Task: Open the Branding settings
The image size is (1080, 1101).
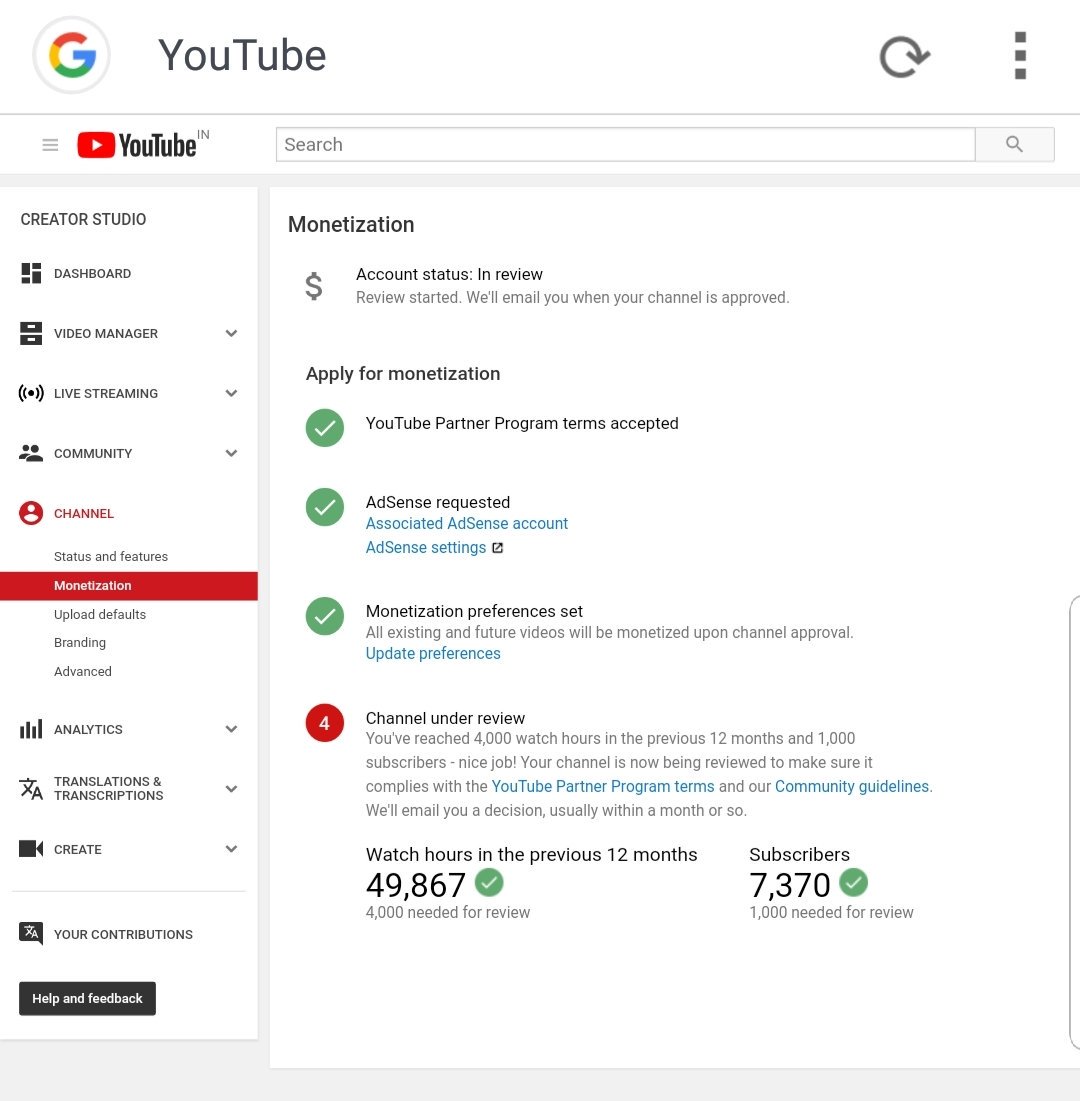Action: pyautogui.click(x=80, y=642)
